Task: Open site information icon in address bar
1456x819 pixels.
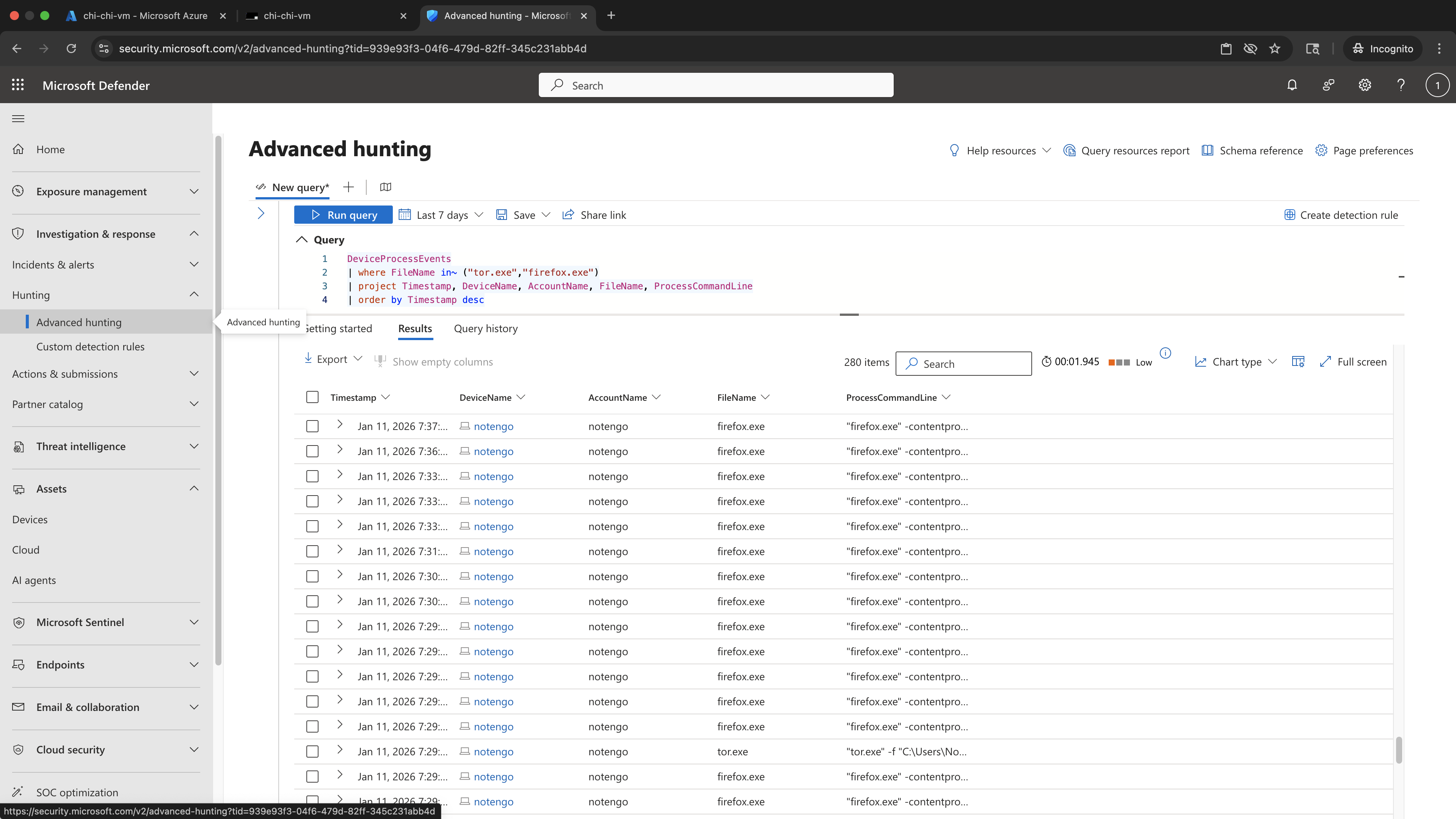Action: (x=104, y=49)
